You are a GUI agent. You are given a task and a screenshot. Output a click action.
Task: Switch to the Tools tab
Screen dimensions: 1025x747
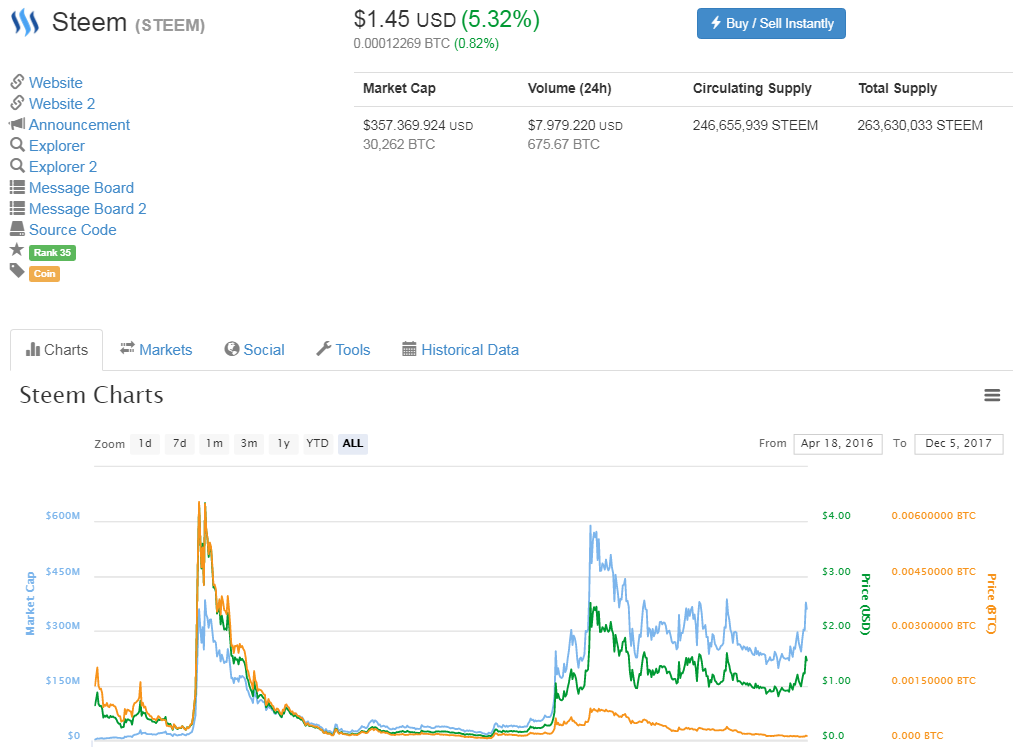(x=343, y=350)
